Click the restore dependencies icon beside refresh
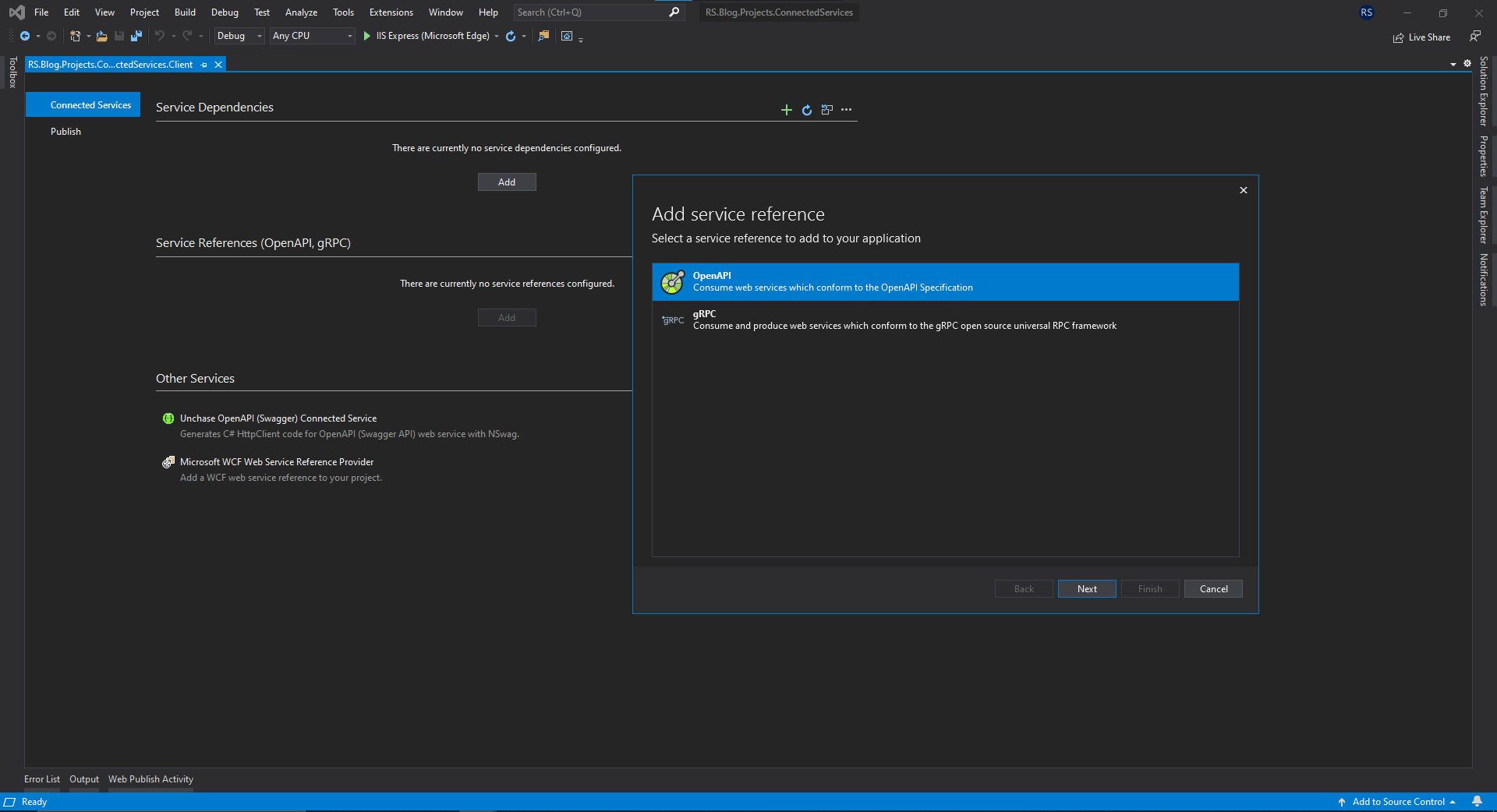Viewport: 1497px width, 812px height. 827,110
